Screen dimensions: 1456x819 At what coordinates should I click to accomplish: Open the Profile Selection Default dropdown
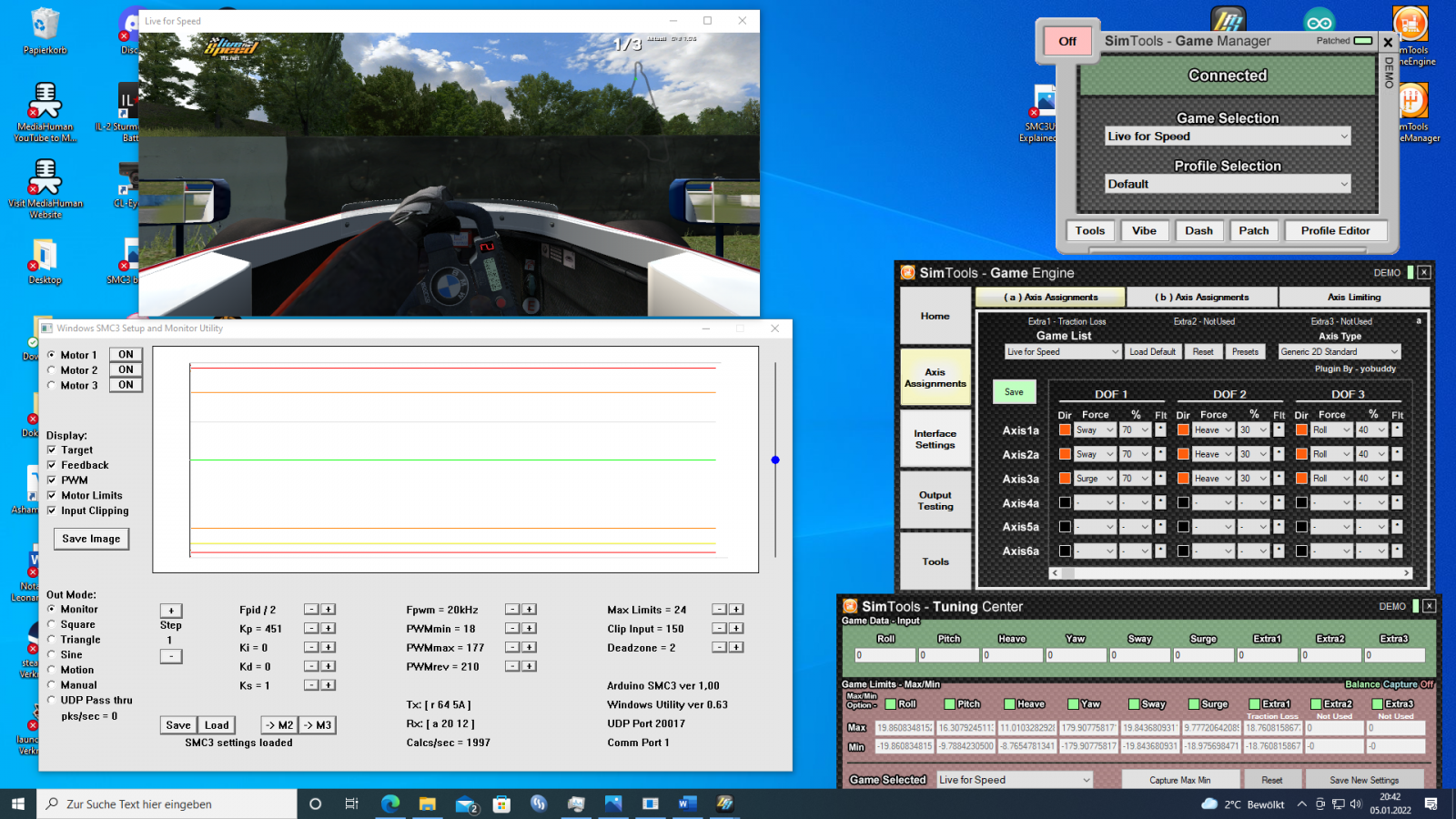click(1228, 184)
